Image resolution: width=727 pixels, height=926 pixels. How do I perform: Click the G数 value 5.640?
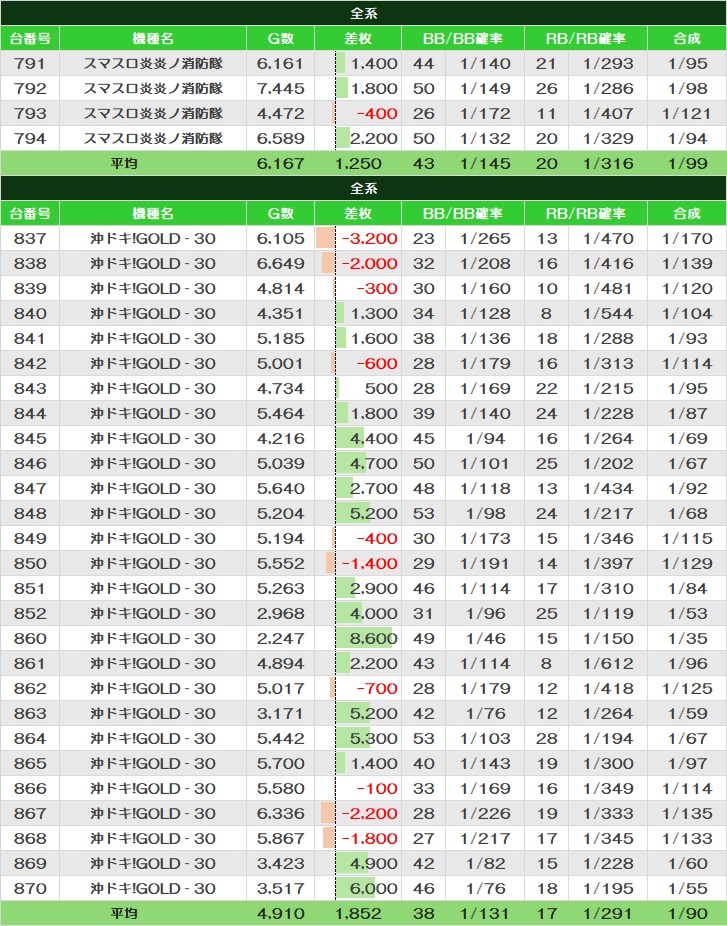coord(281,488)
